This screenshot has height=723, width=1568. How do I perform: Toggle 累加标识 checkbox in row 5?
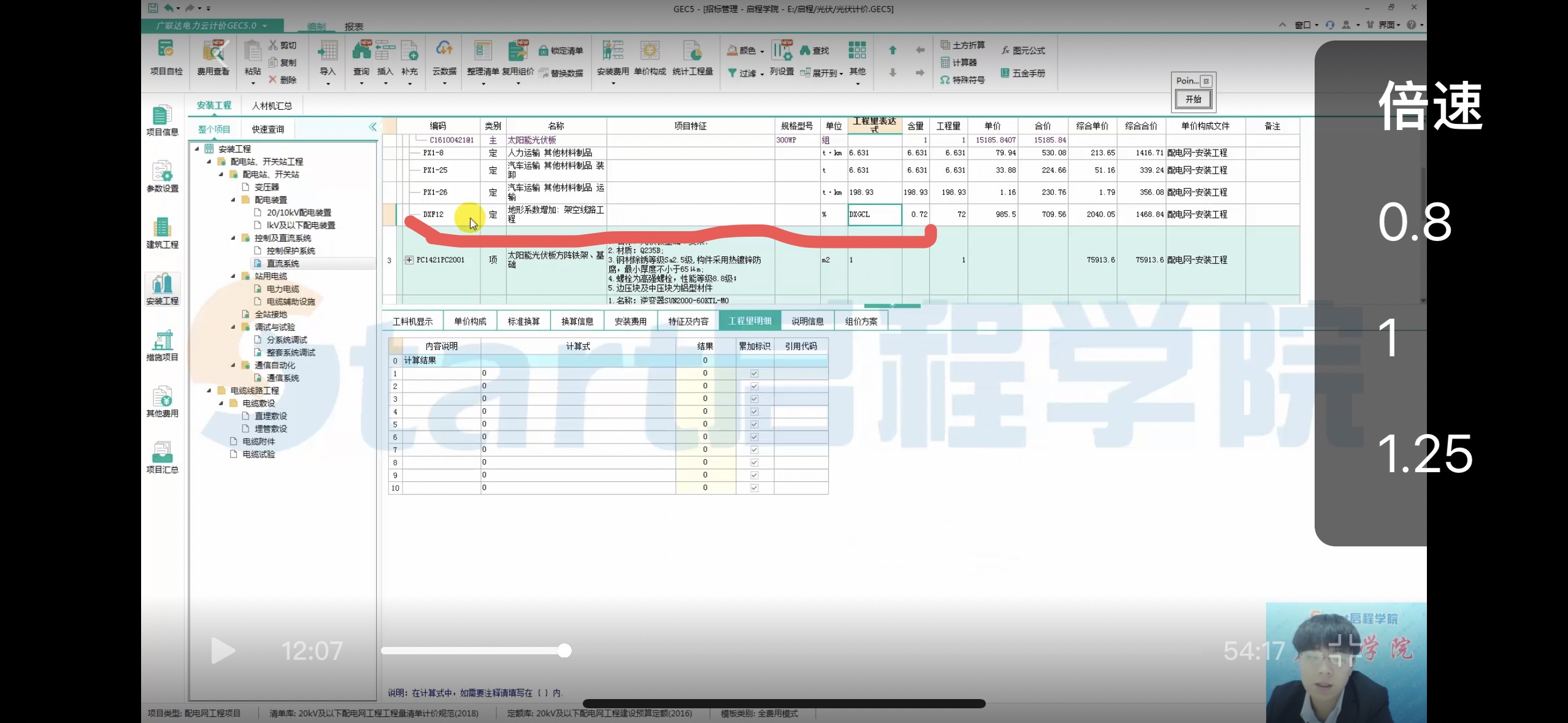coord(754,424)
